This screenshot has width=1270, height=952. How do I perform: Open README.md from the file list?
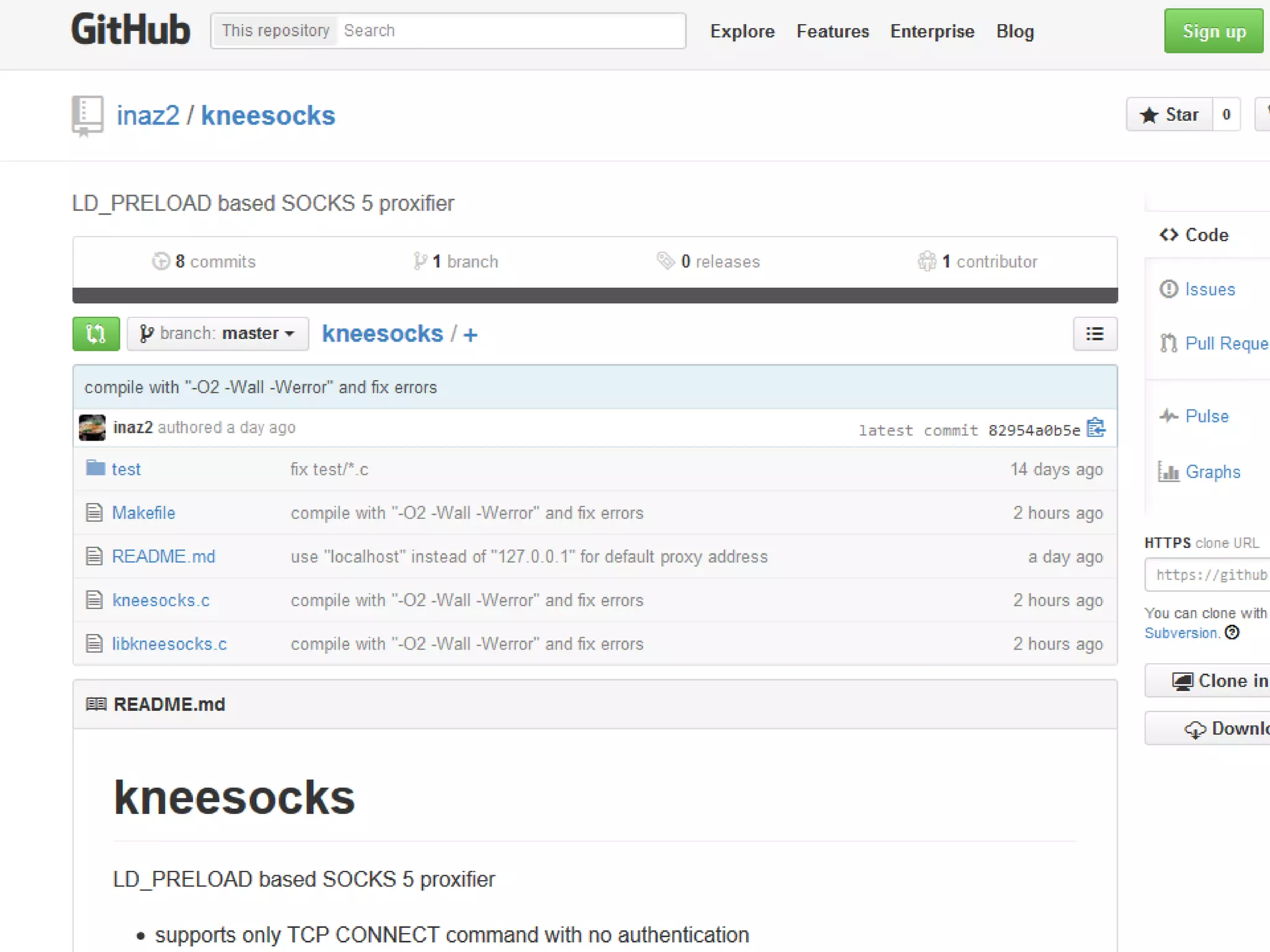click(x=163, y=557)
